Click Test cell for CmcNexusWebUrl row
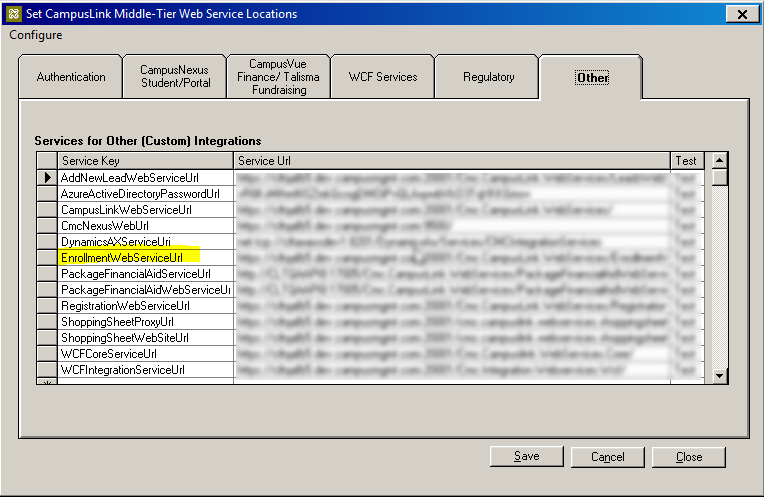The height and width of the screenshot is (497, 764). (686, 226)
